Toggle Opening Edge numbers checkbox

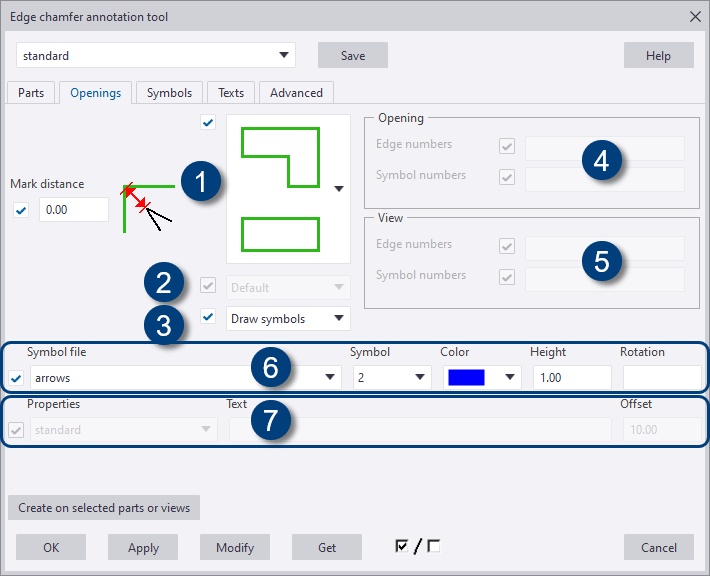[x=507, y=146]
